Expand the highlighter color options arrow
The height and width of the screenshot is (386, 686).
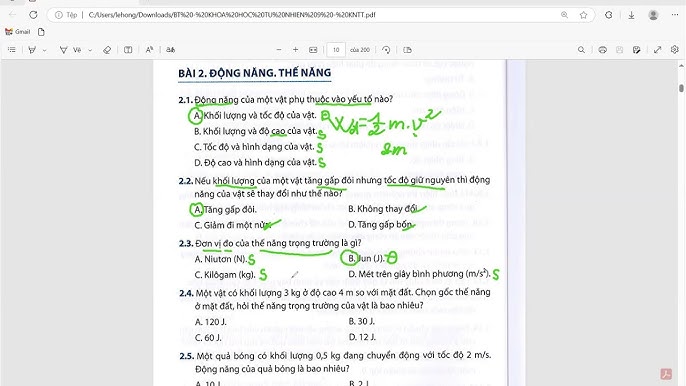click(45, 50)
